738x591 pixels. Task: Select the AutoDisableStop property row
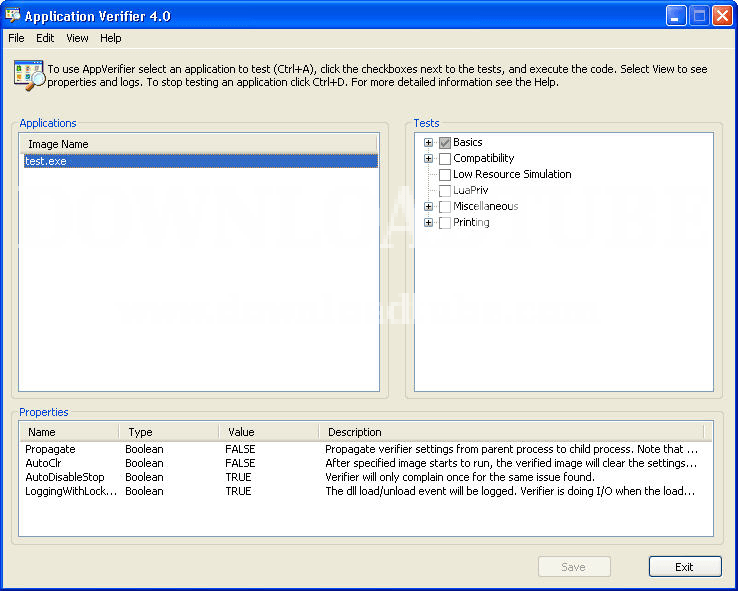coord(366,477)
